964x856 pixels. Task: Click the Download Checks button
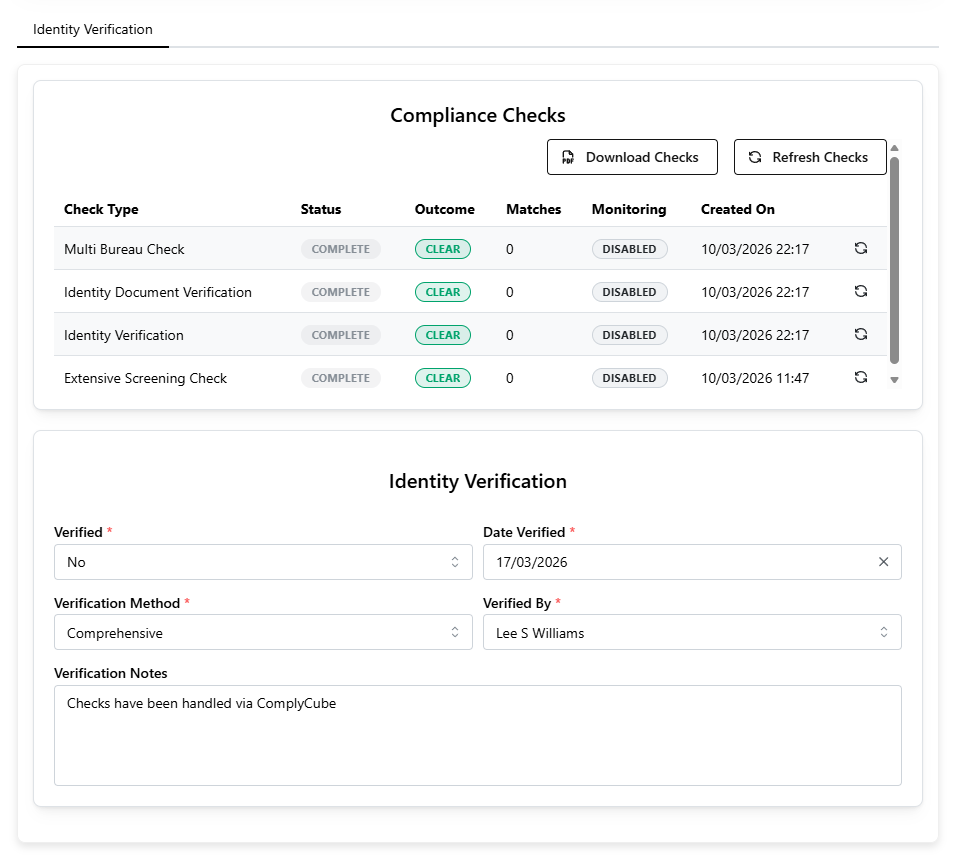[632, 157]
